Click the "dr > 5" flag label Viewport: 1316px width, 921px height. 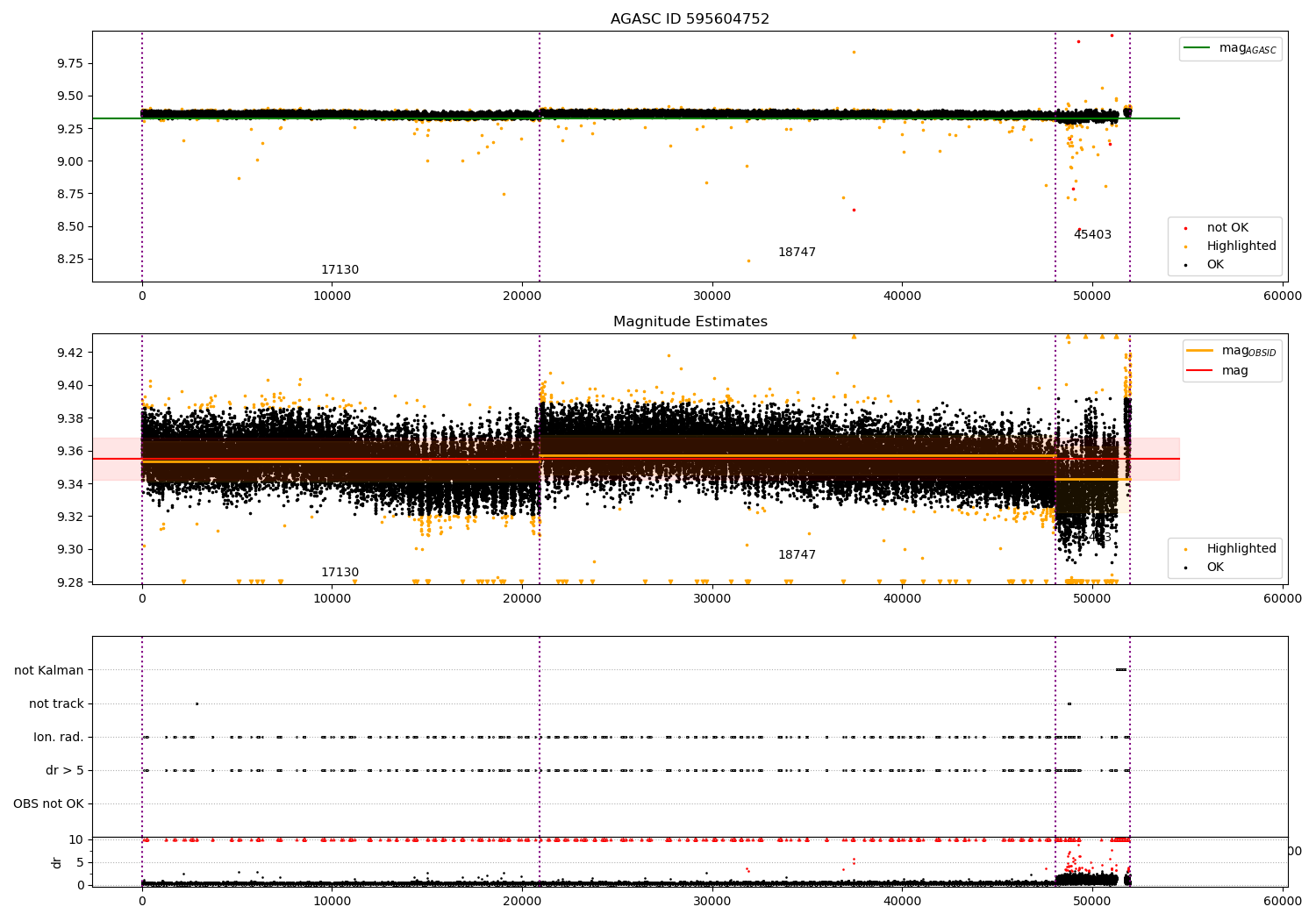(65, 771)
